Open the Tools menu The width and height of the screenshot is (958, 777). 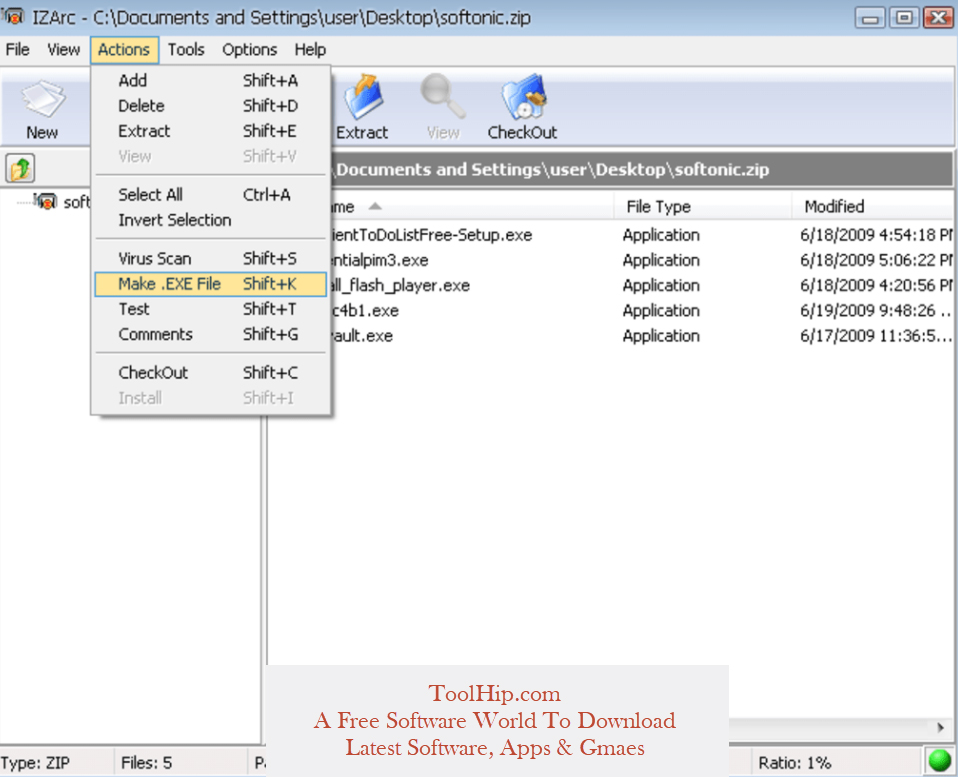pos(186,49)
